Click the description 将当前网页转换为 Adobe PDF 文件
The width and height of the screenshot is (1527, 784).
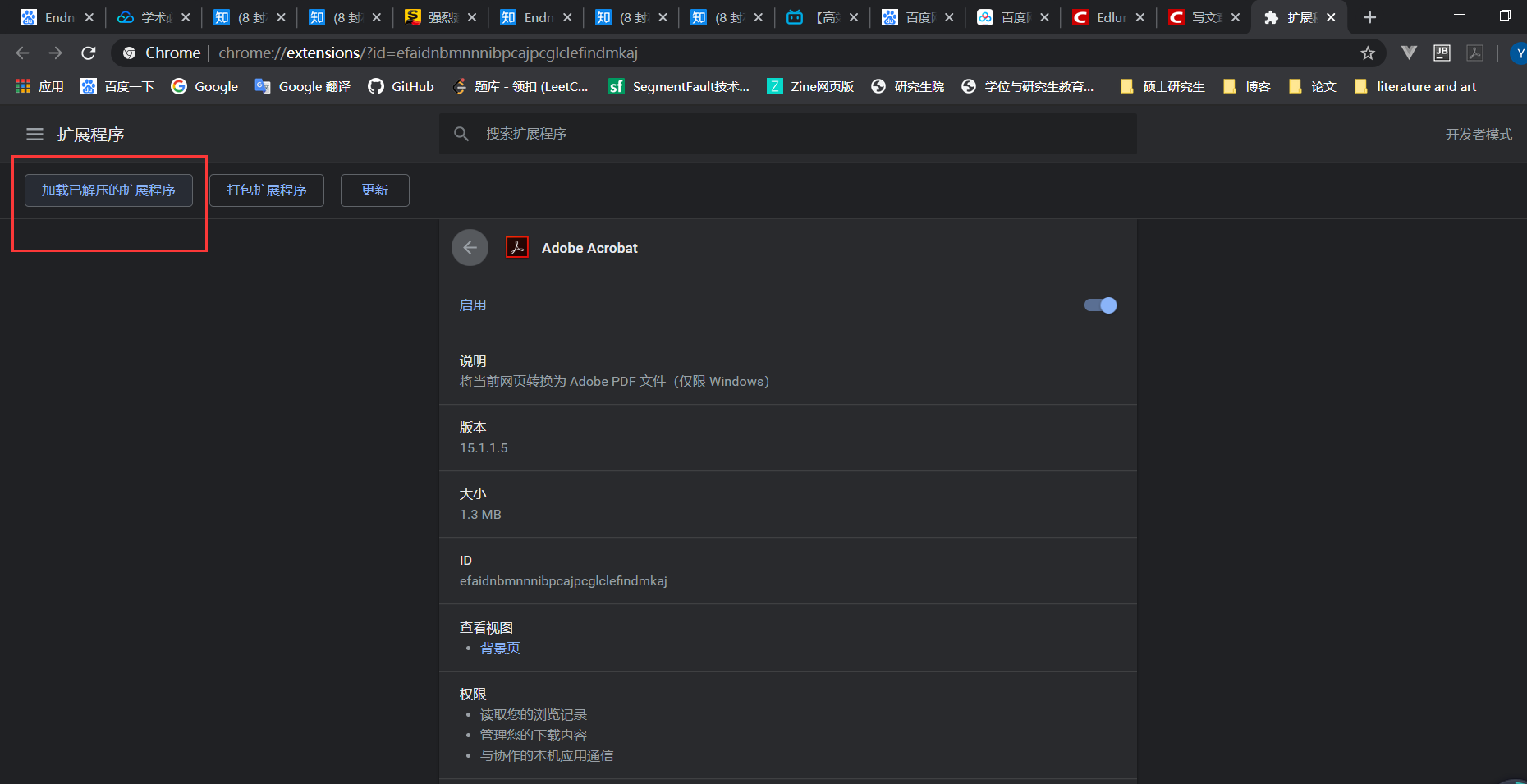coord(614,382)
